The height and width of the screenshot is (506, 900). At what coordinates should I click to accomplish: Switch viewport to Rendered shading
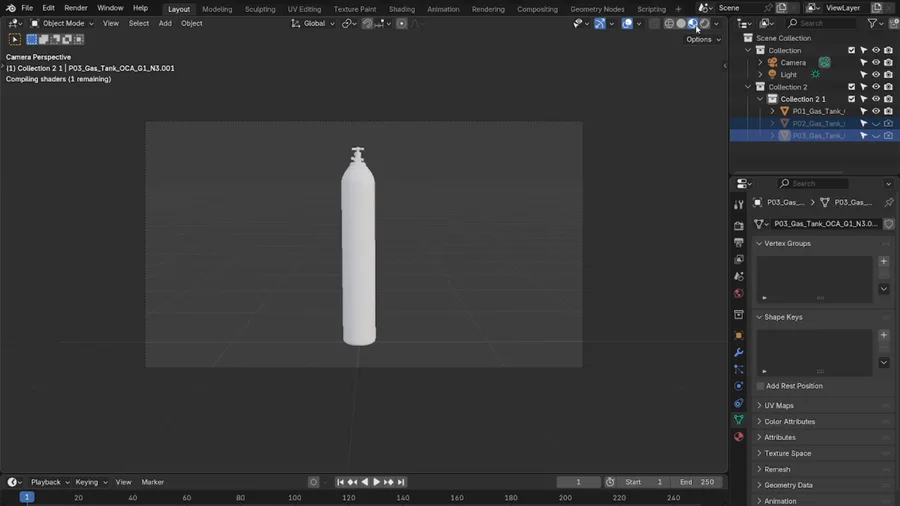click(704, 24)
